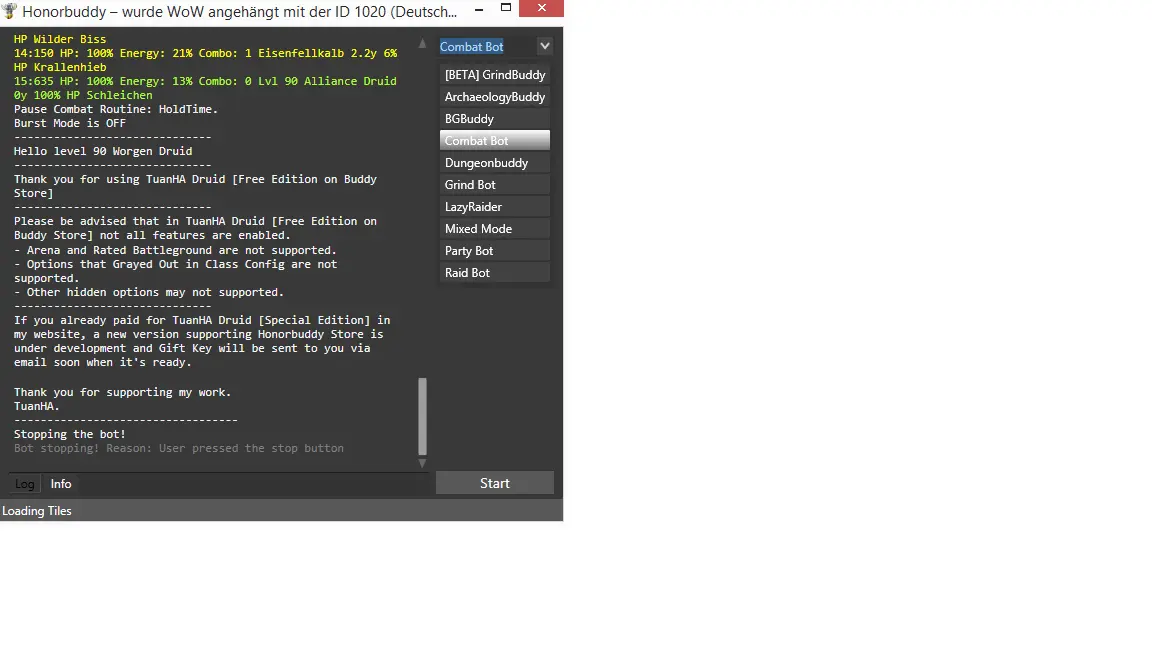Select BGBuddy in the bot list

(494, 119)
